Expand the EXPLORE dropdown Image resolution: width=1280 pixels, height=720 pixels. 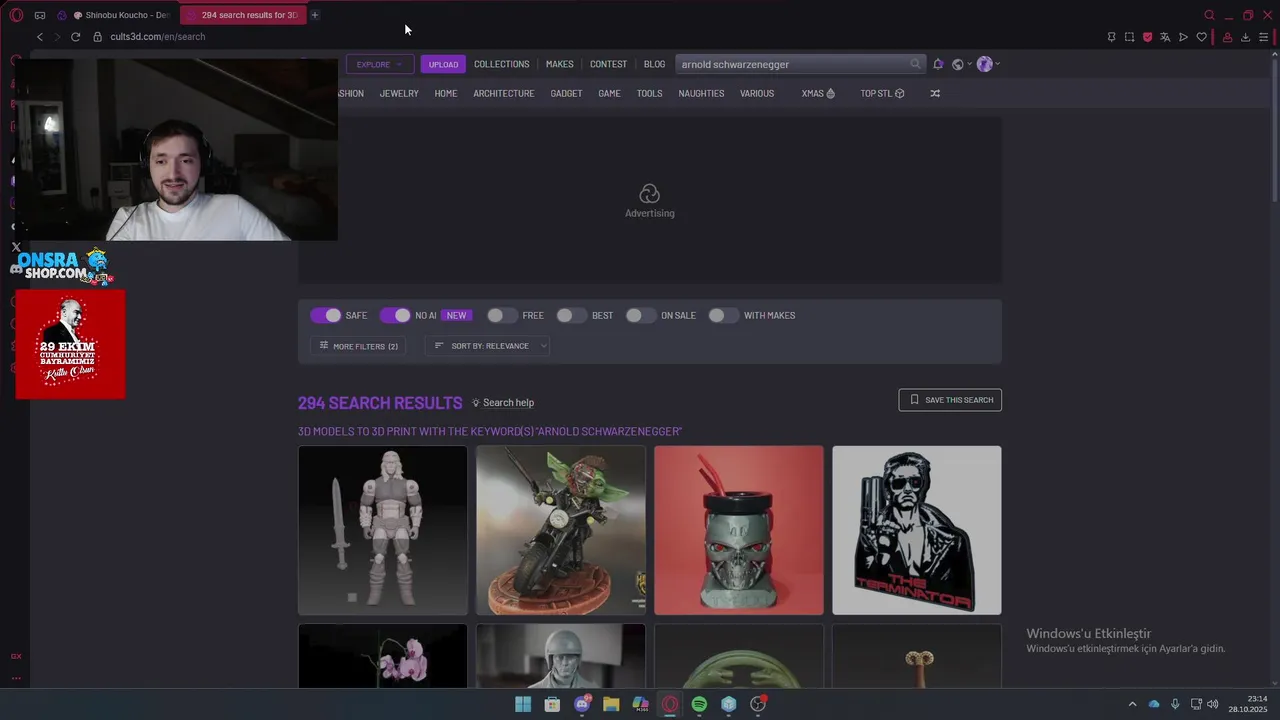tap(380, 64)
